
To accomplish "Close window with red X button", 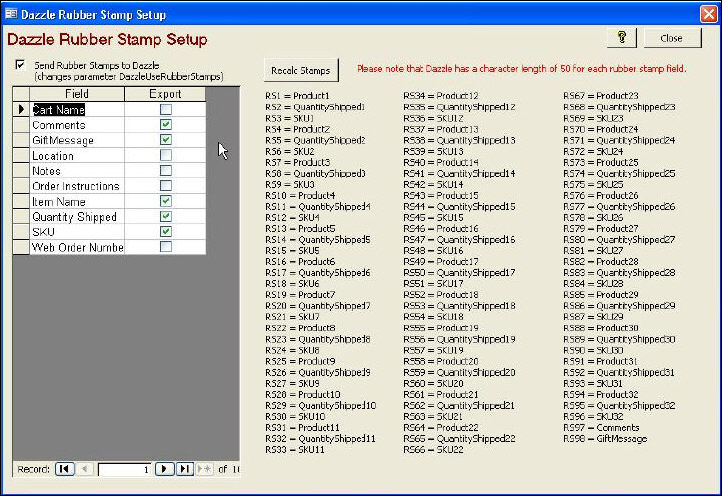I will 709,14.
